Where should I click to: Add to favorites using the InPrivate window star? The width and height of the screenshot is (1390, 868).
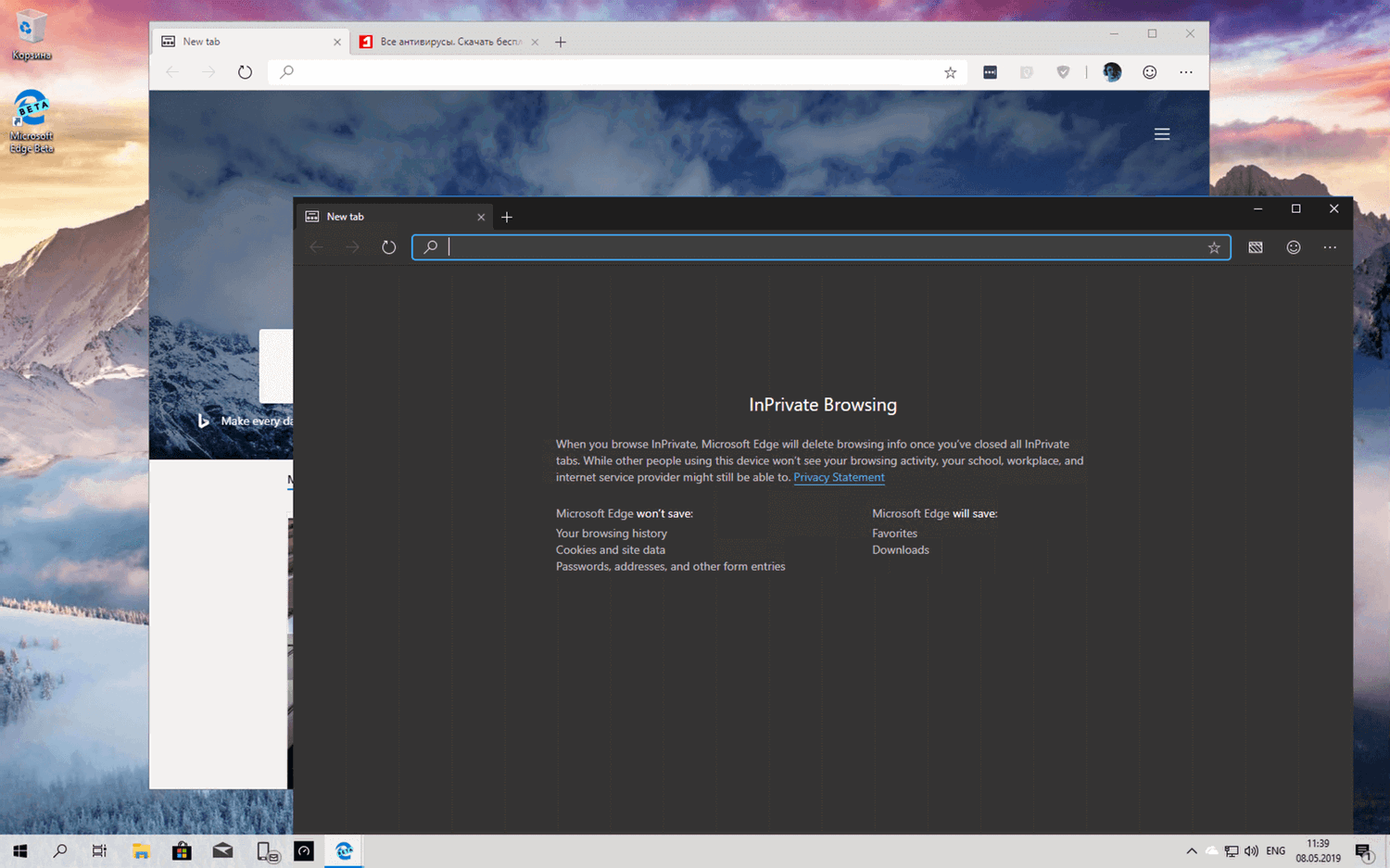pos(1214,247)
